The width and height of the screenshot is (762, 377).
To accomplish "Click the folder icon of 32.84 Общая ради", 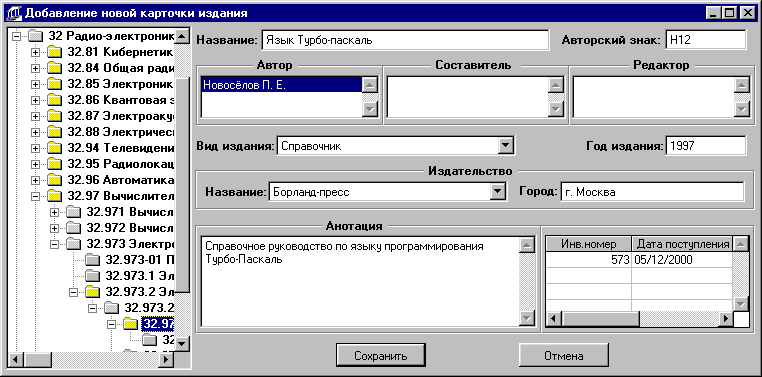I will click(54, 68).
